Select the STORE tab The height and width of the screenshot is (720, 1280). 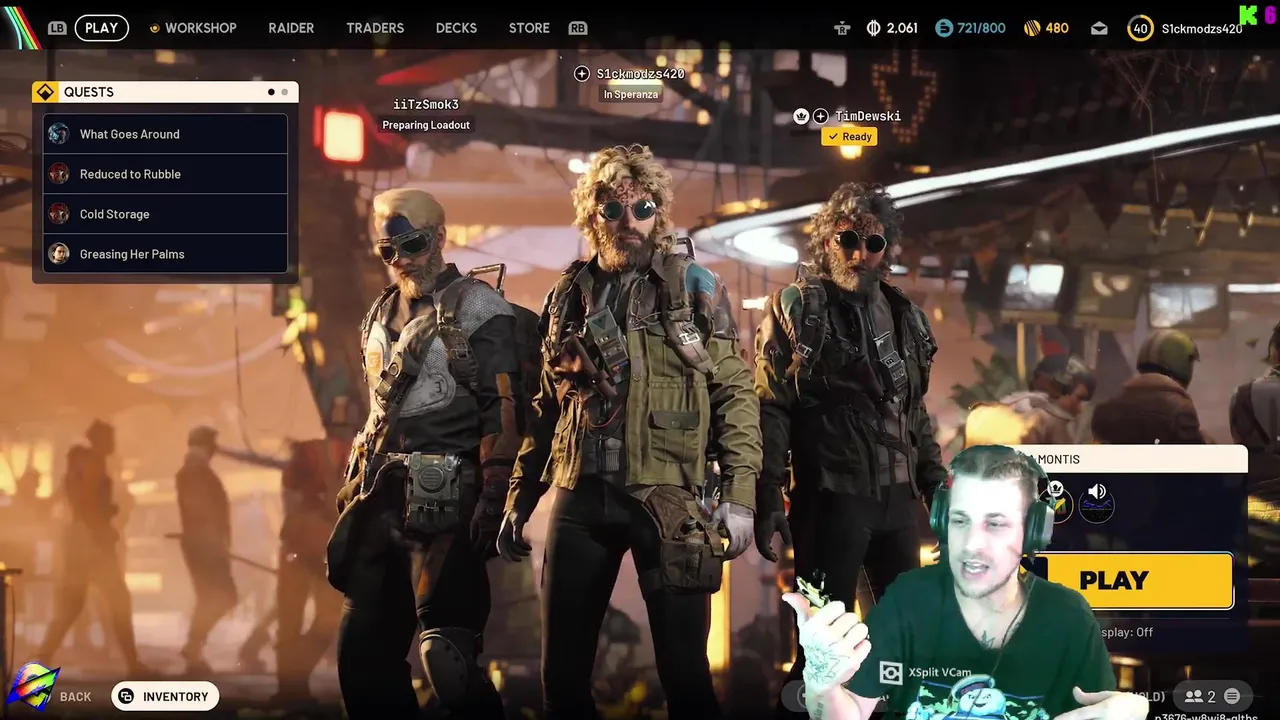tap(529, 28)
